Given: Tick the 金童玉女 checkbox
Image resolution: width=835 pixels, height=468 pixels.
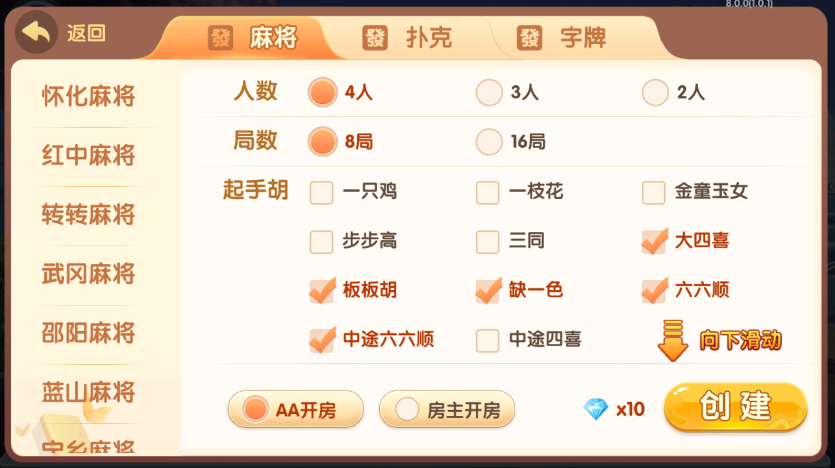Looking at the screenshot, I should [654, 192].
